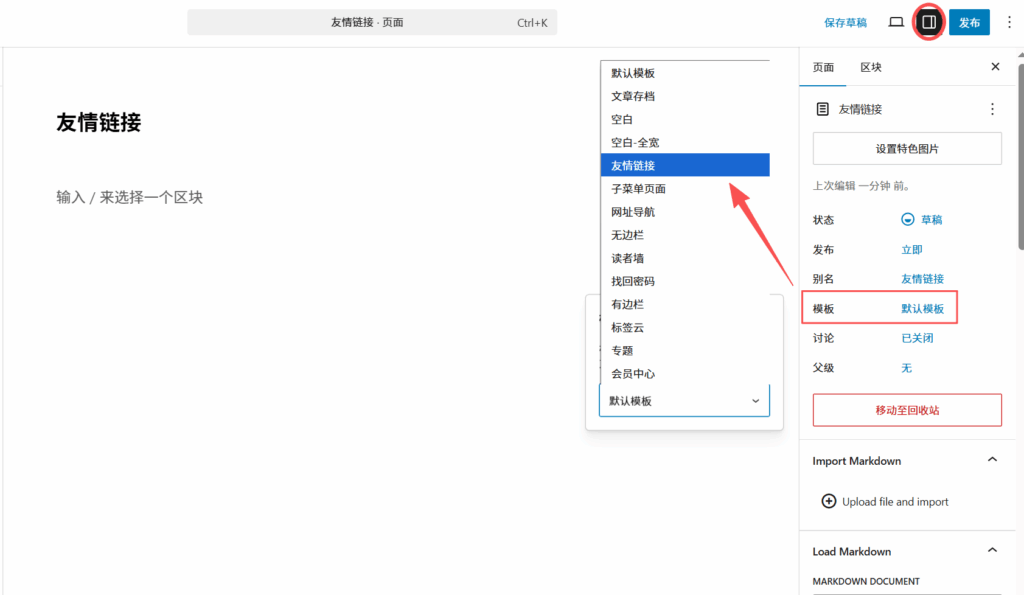This screenshot has width=1024, height=595.
Task: Click the laptop preview icon
Action: coord(896,22)
